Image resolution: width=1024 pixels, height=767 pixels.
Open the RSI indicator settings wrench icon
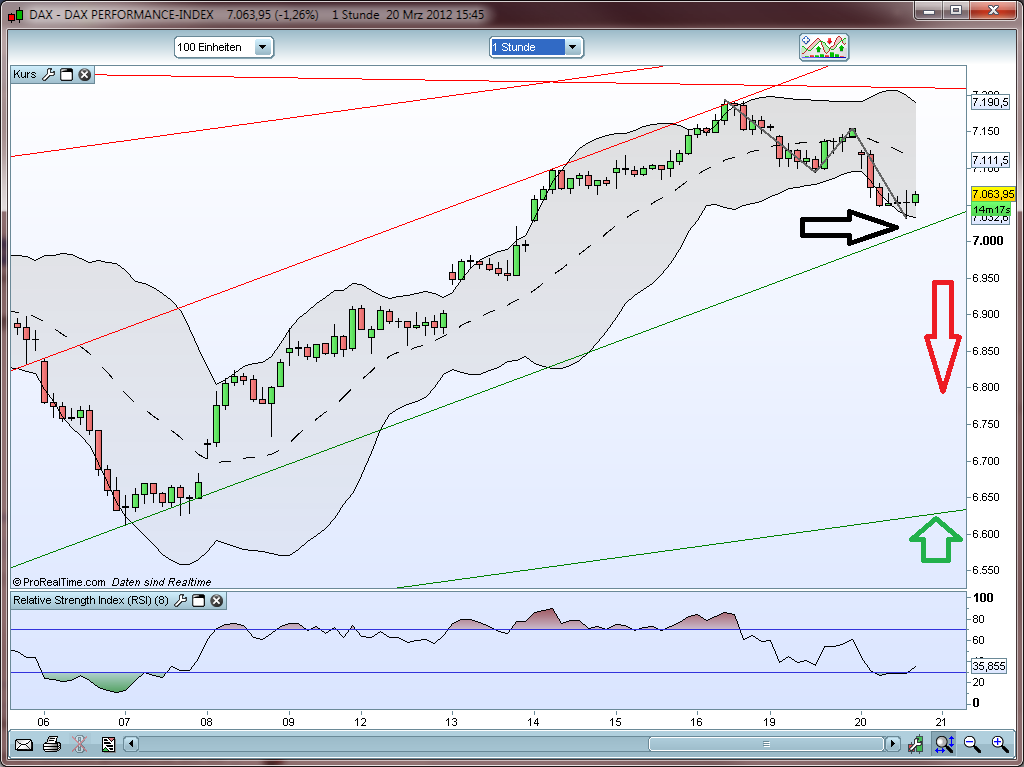point(182,601)
